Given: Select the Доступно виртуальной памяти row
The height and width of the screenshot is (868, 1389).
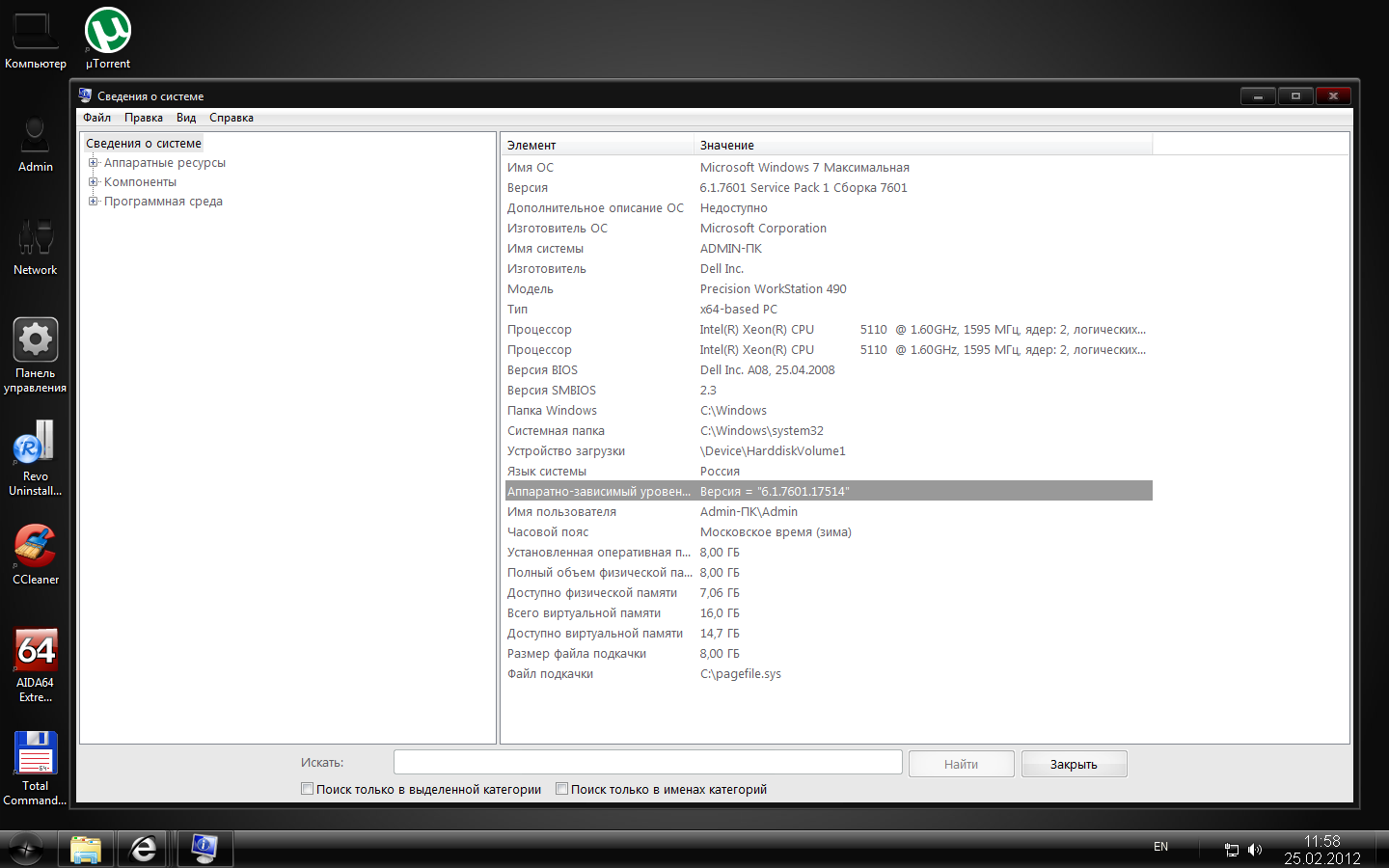Looking at the screenshot, I should (x=828, y=633).
